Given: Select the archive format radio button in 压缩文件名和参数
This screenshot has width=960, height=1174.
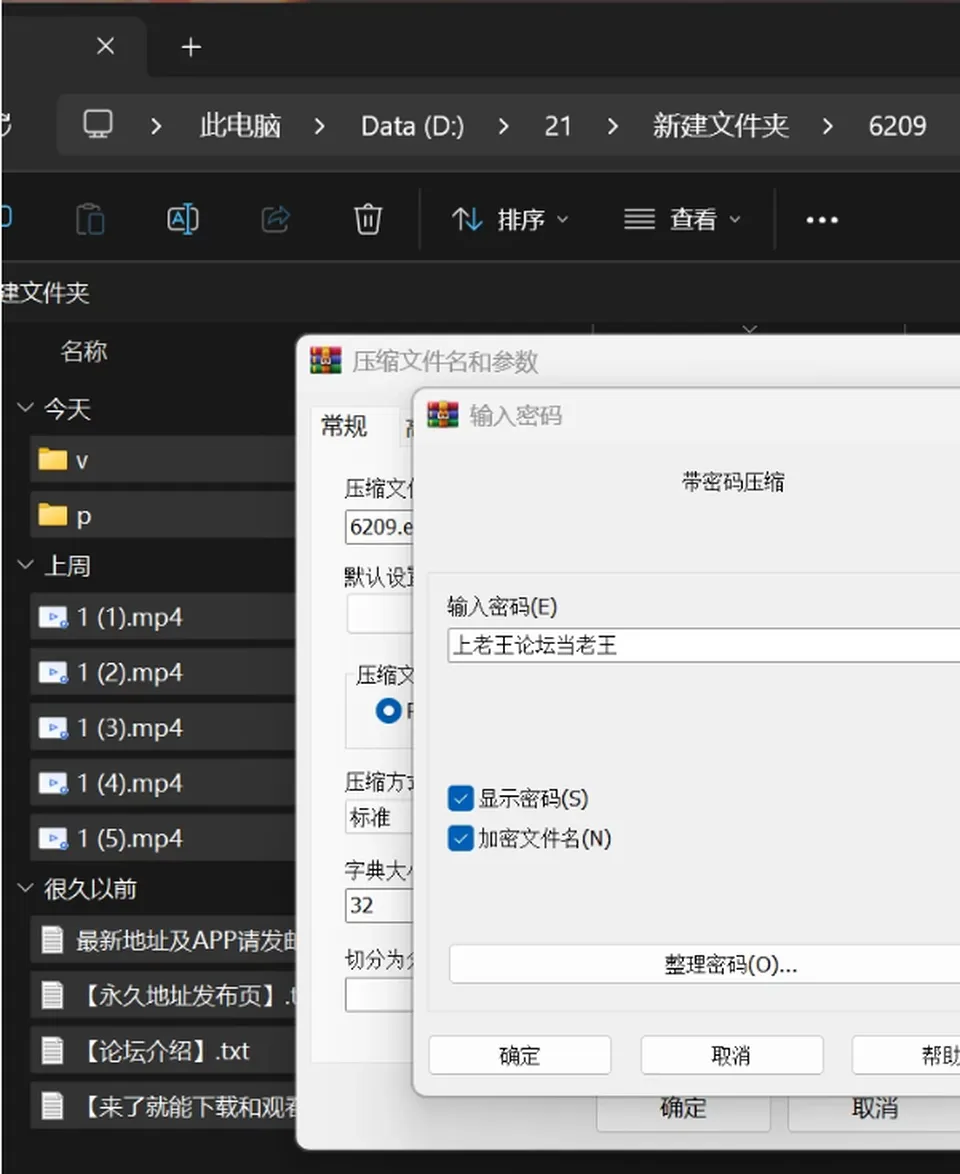Looking at the screenshot, I should tap(389, 711).
